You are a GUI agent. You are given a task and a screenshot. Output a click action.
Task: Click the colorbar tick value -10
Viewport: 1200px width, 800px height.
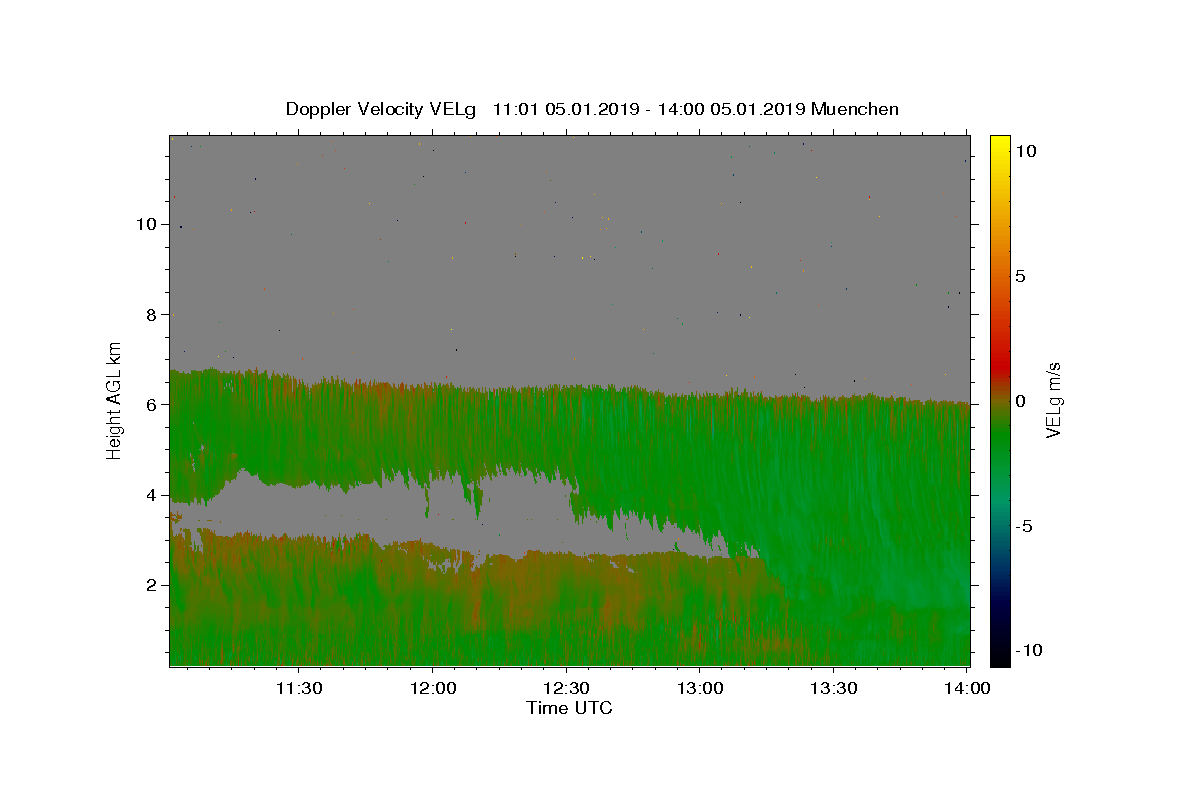pyautogui.click(x=1028, y=651)
